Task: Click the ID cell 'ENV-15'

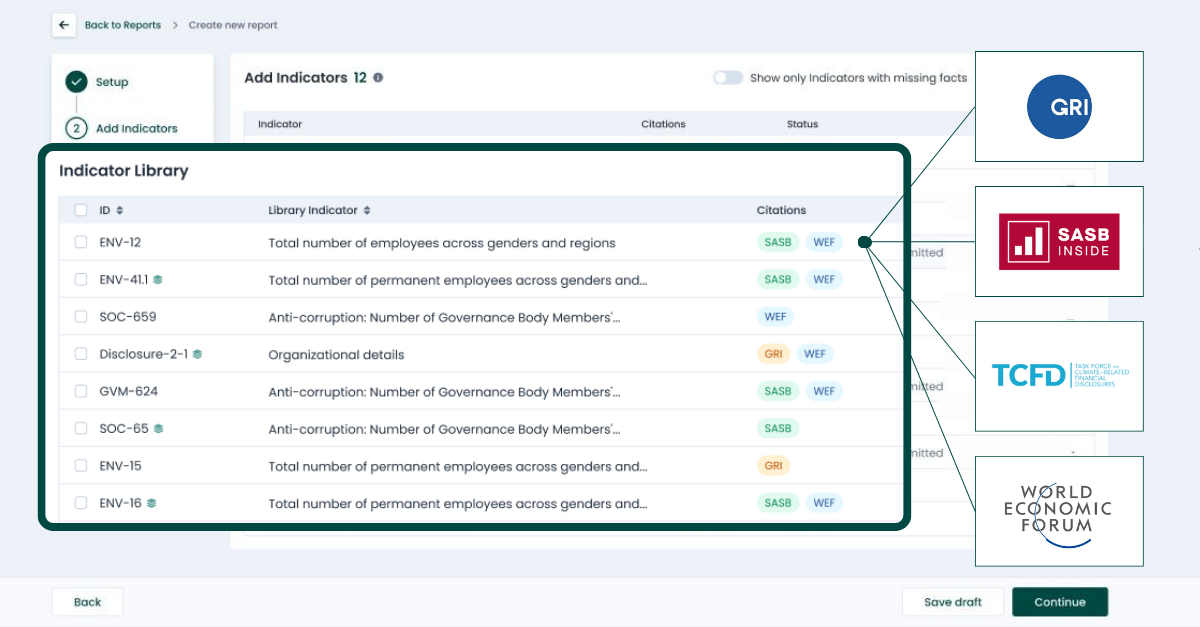Action: (121, 466)
